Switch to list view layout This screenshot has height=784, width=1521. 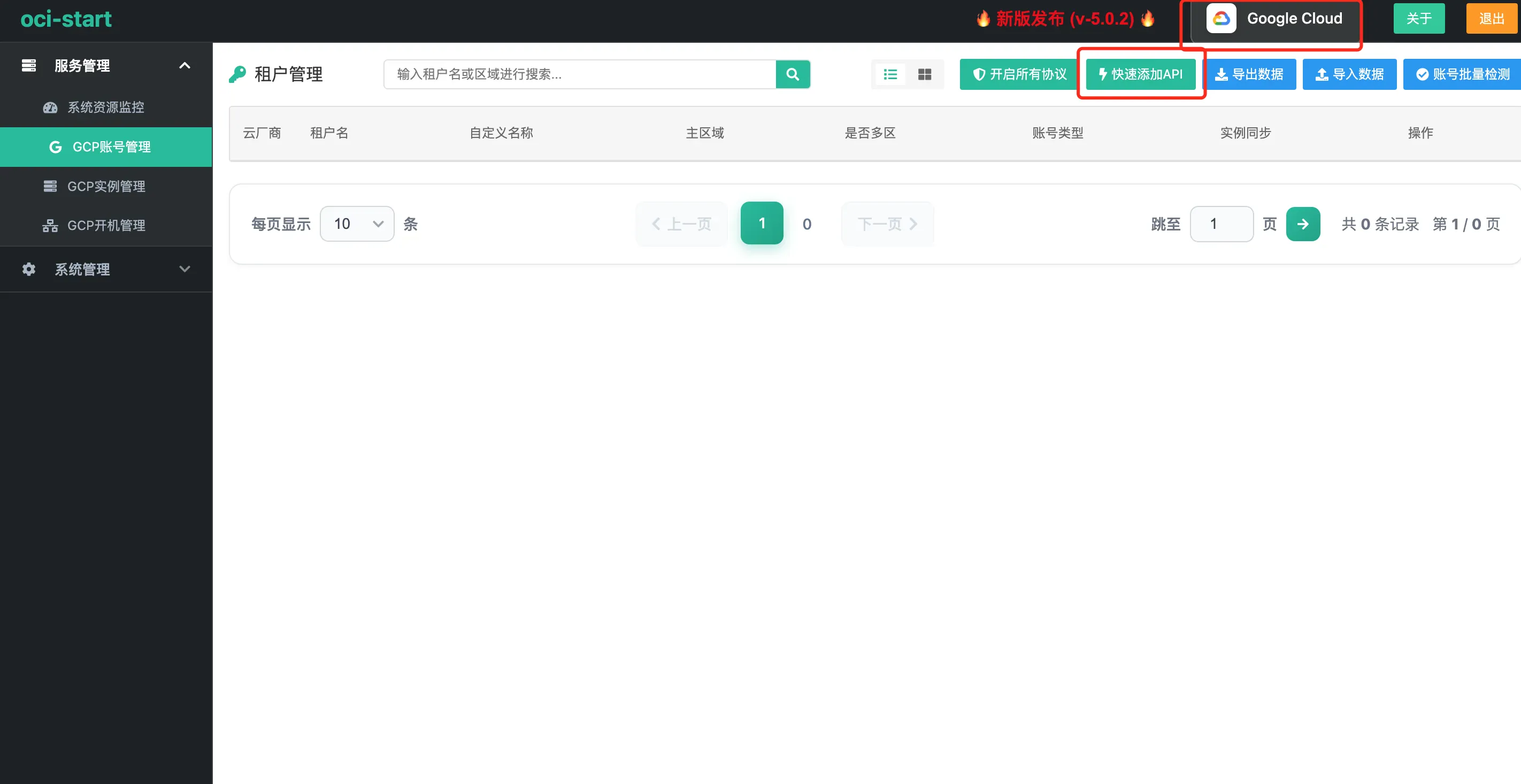(x=890, y=74)
